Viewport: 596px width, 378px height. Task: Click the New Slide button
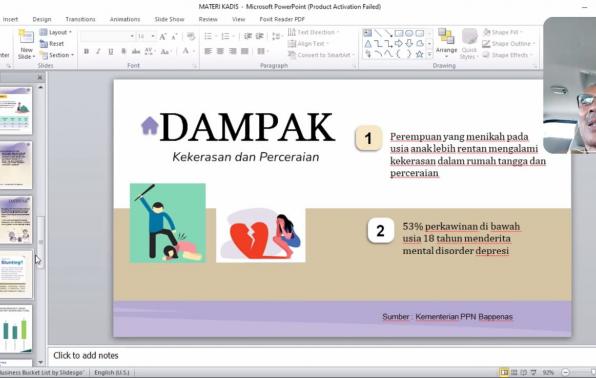[x=26, y=44]
